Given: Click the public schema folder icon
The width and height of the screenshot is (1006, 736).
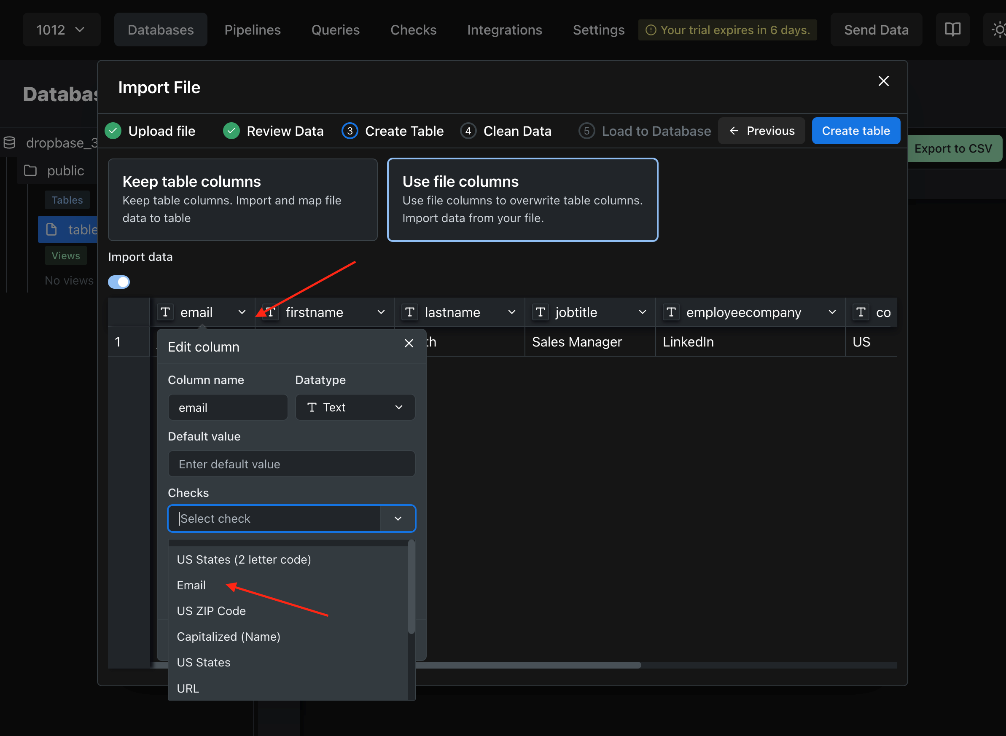Looking at the screenshot, I should [x=30, y=171].
